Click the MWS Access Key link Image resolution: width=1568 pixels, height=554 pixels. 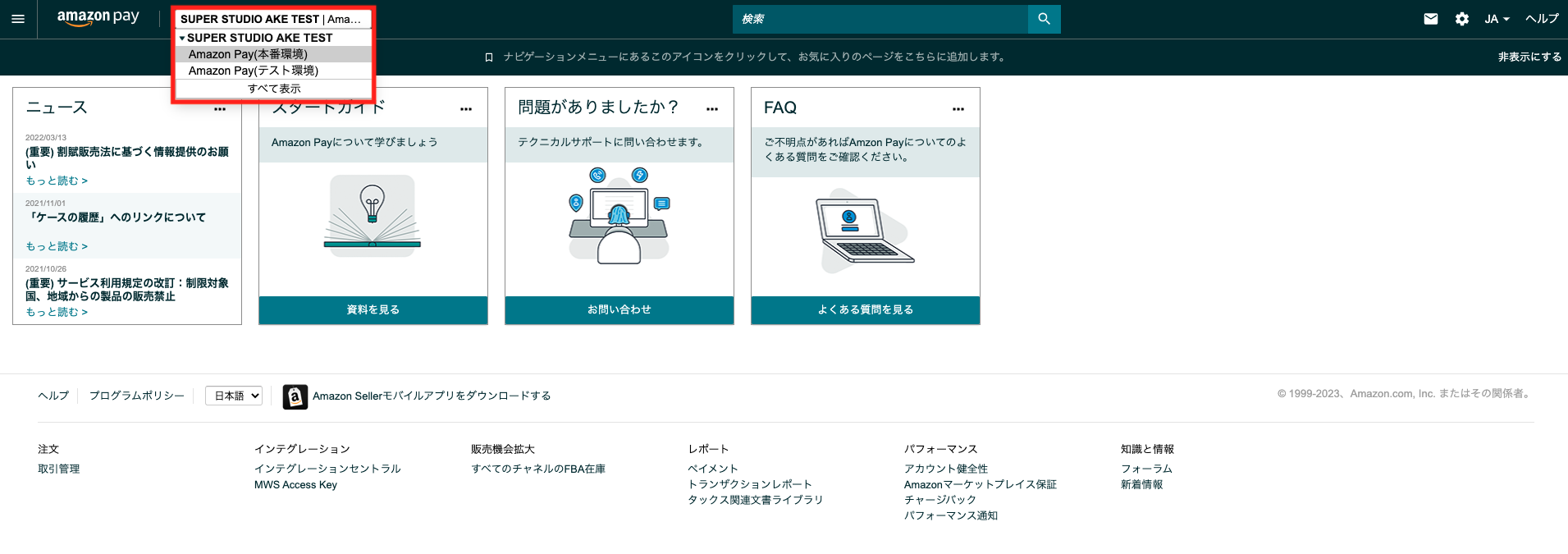point(295,485)
